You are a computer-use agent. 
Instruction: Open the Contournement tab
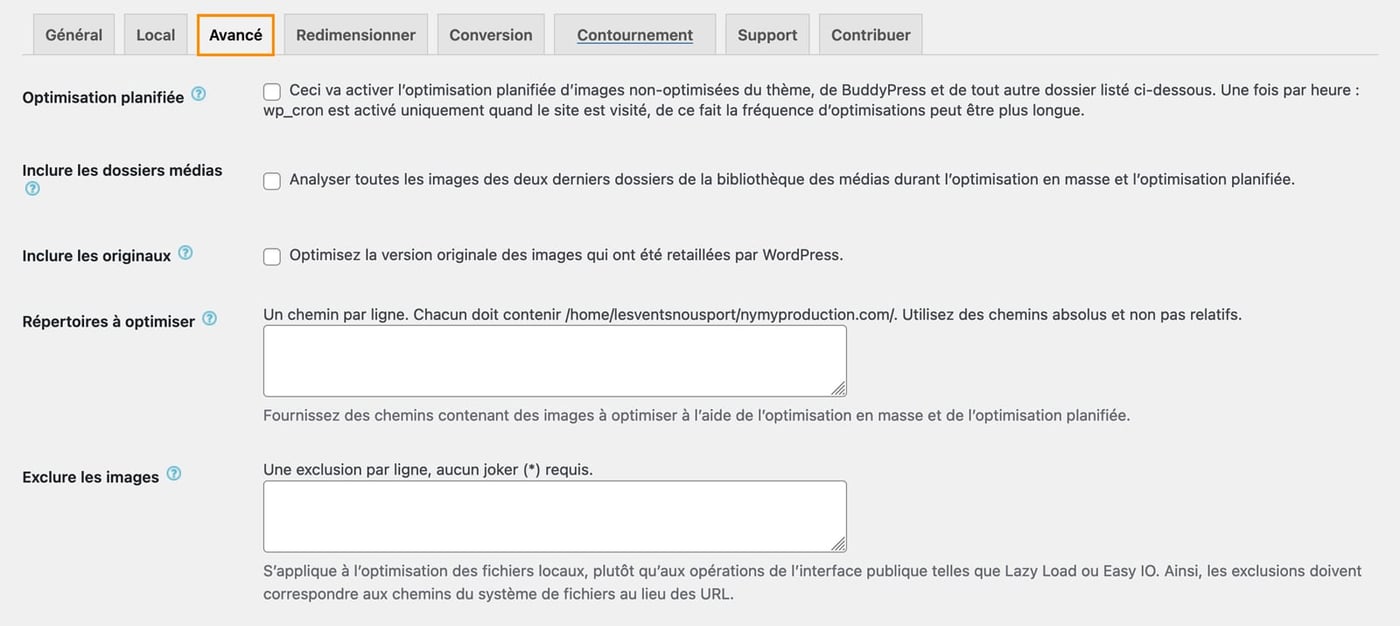[x=634, y=34]
